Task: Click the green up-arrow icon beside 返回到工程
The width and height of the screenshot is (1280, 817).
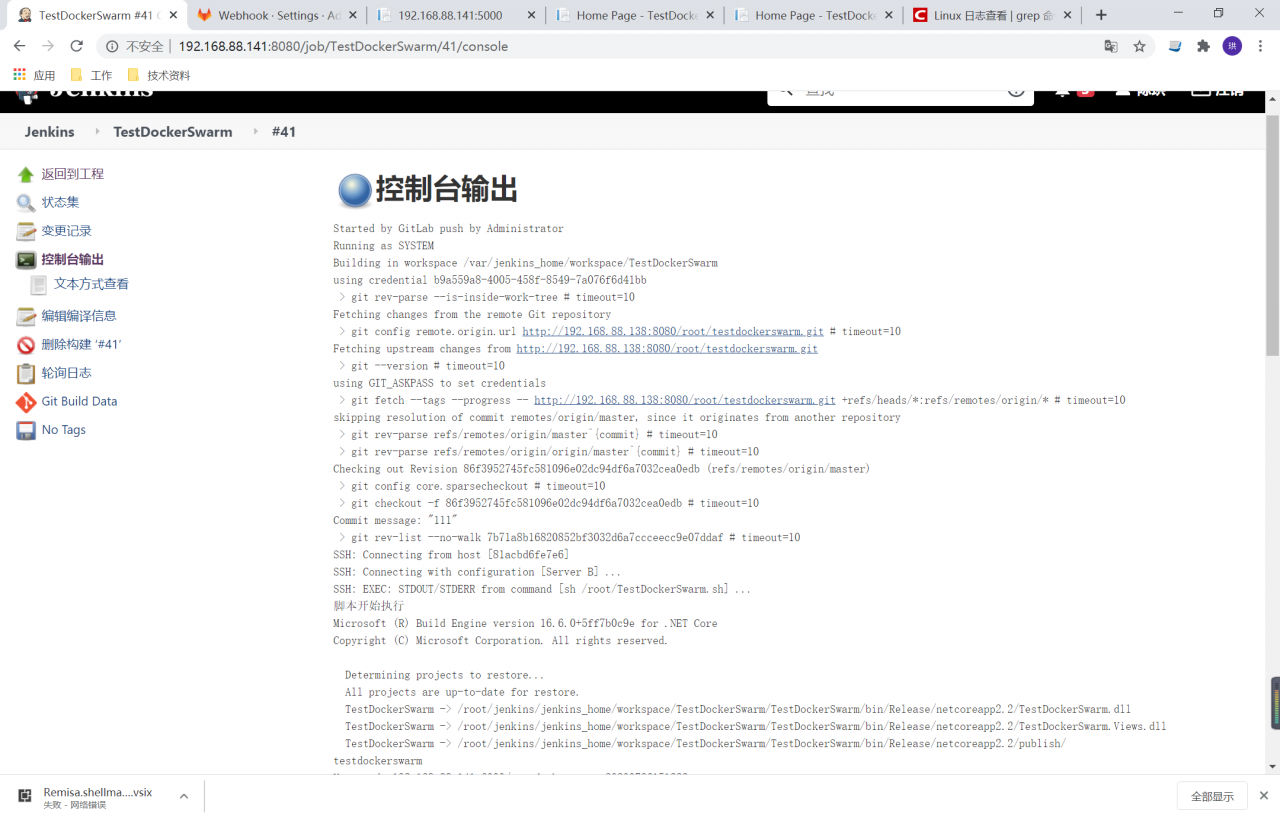Action: pos(26,174)
